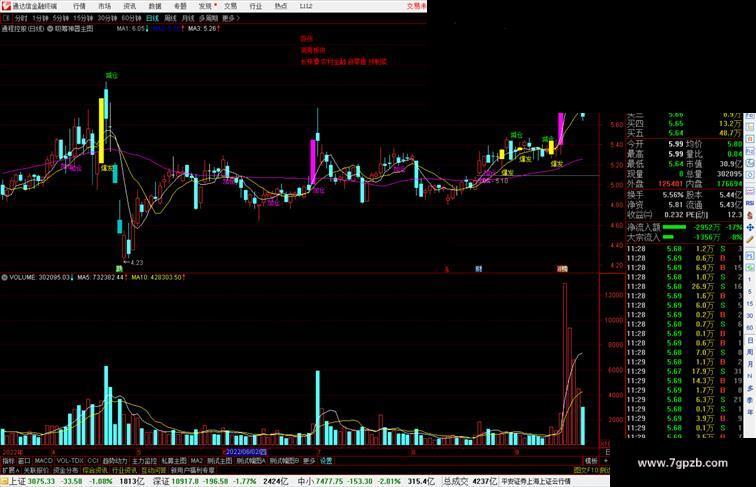The height and width of the screenshot is (487, 756).
Task: Open the 发现 menu
Action: click(x=205, y=6)
